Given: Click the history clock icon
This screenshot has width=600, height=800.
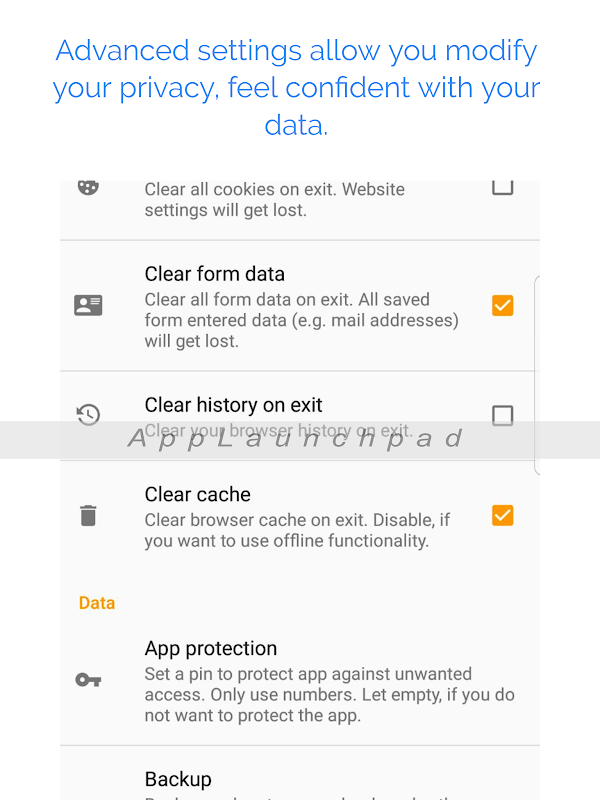Looking at the screenshot, I should 88,414.
